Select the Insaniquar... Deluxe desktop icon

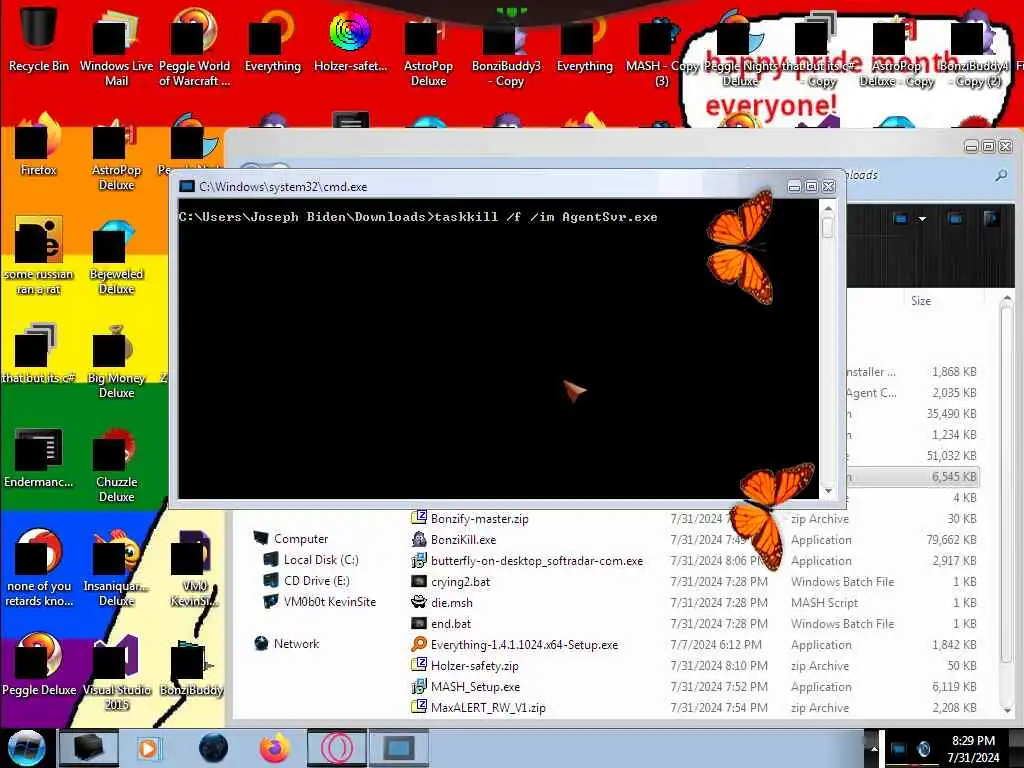[116, 568]
